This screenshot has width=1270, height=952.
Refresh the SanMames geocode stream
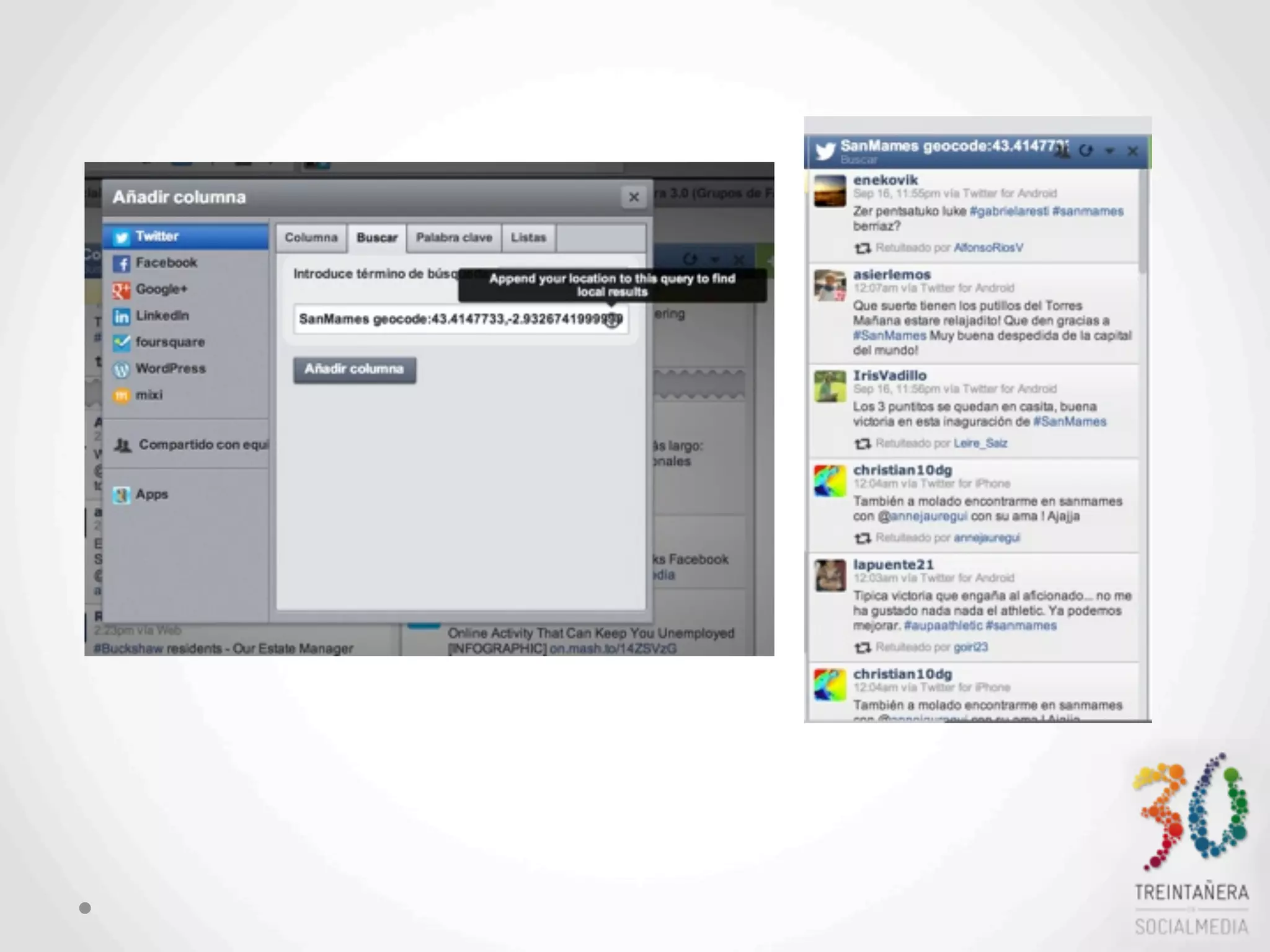point(1085,151)
